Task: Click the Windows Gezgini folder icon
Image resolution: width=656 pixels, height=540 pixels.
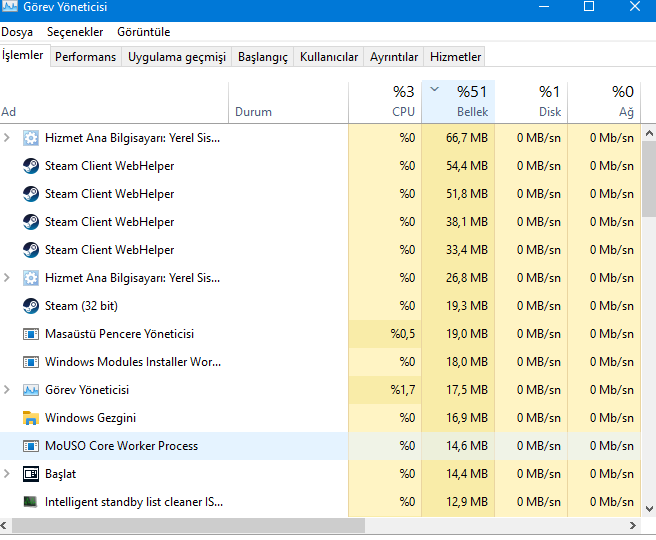Action: pos(30,418)
